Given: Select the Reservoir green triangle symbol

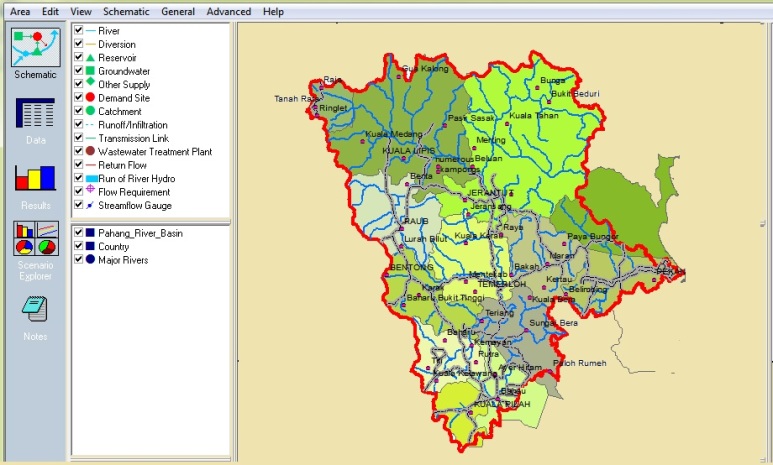Looking at the screenshot, I should coord(91,58).
